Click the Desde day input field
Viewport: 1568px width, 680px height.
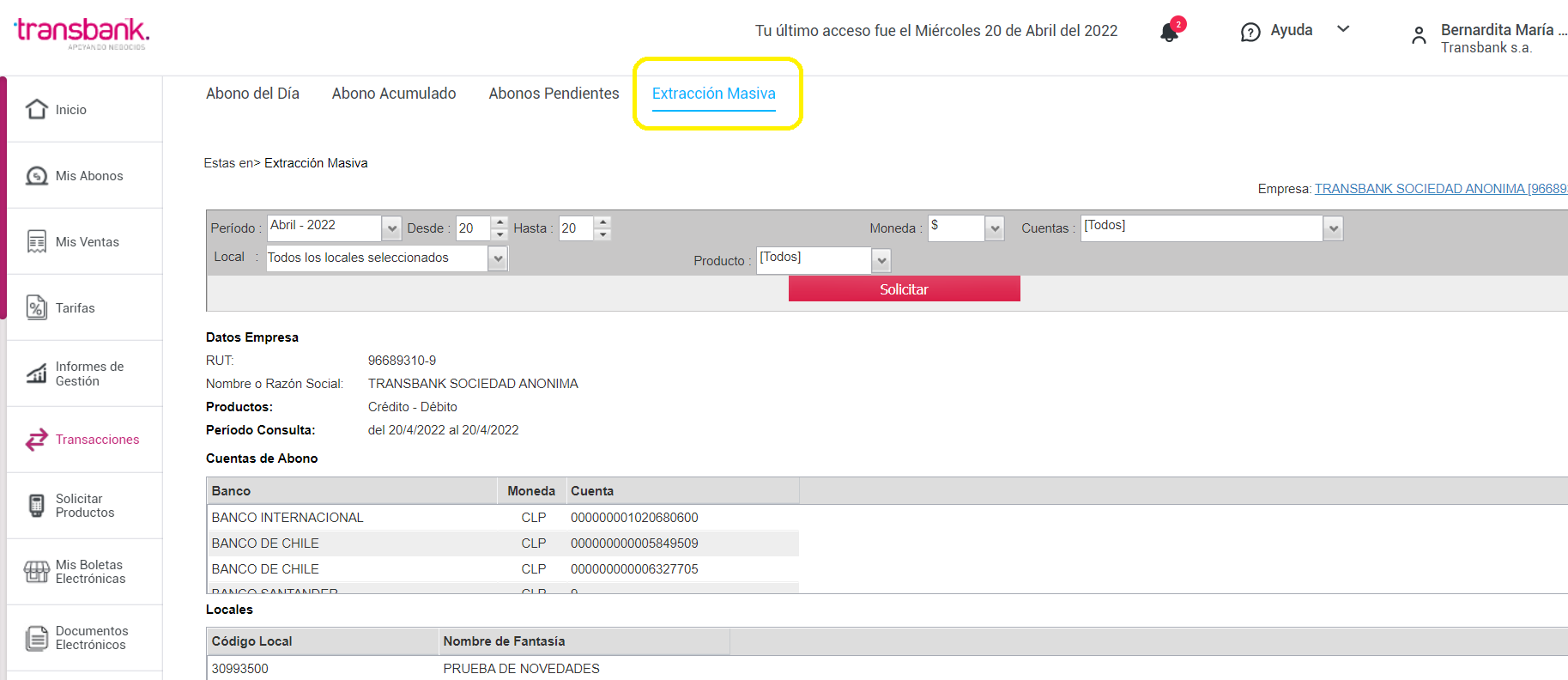coord(473,228)
